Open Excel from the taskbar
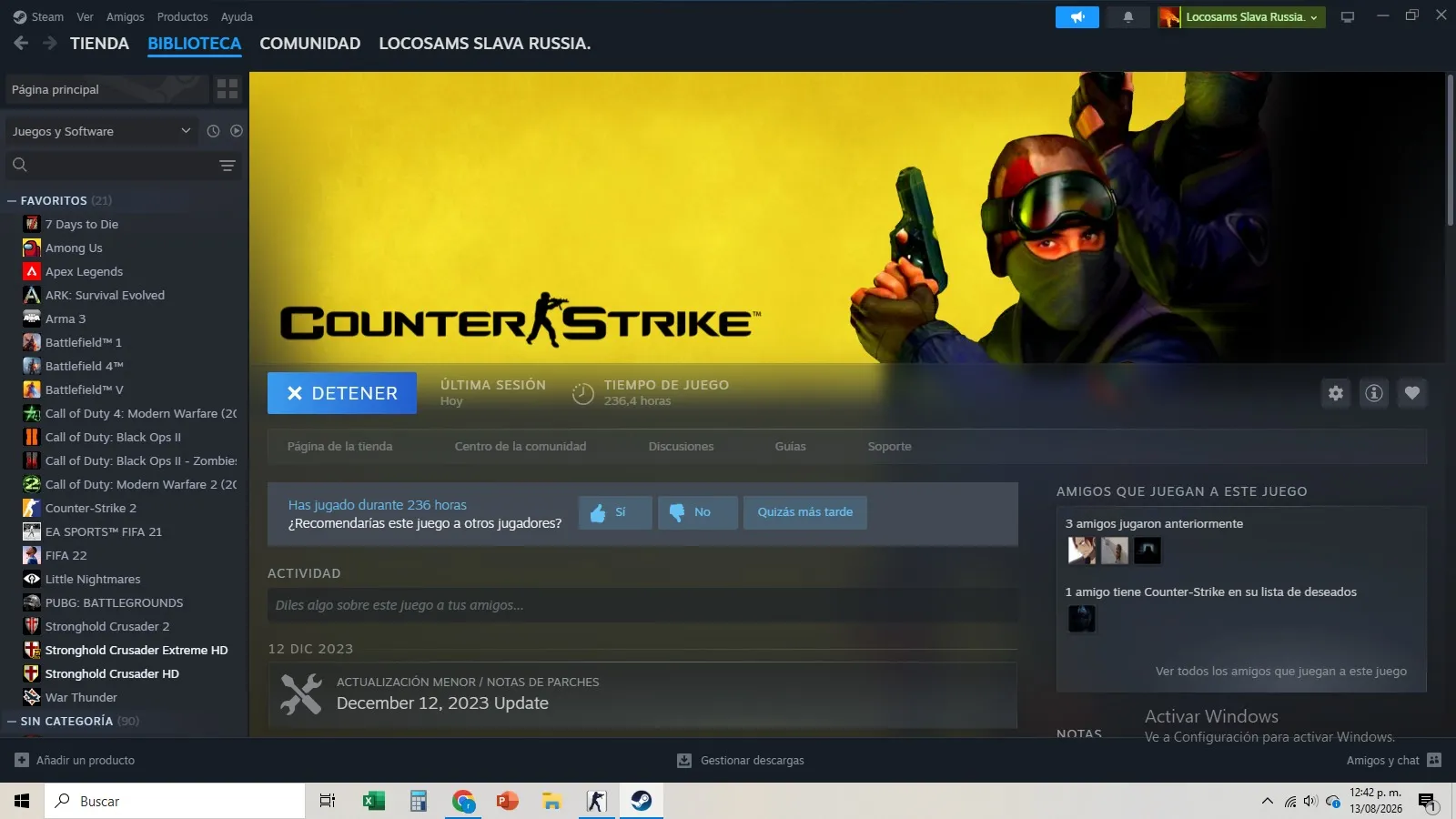The width and height of the screenshot is (1456, 819). pyautogui.click(x=373, y=801)
